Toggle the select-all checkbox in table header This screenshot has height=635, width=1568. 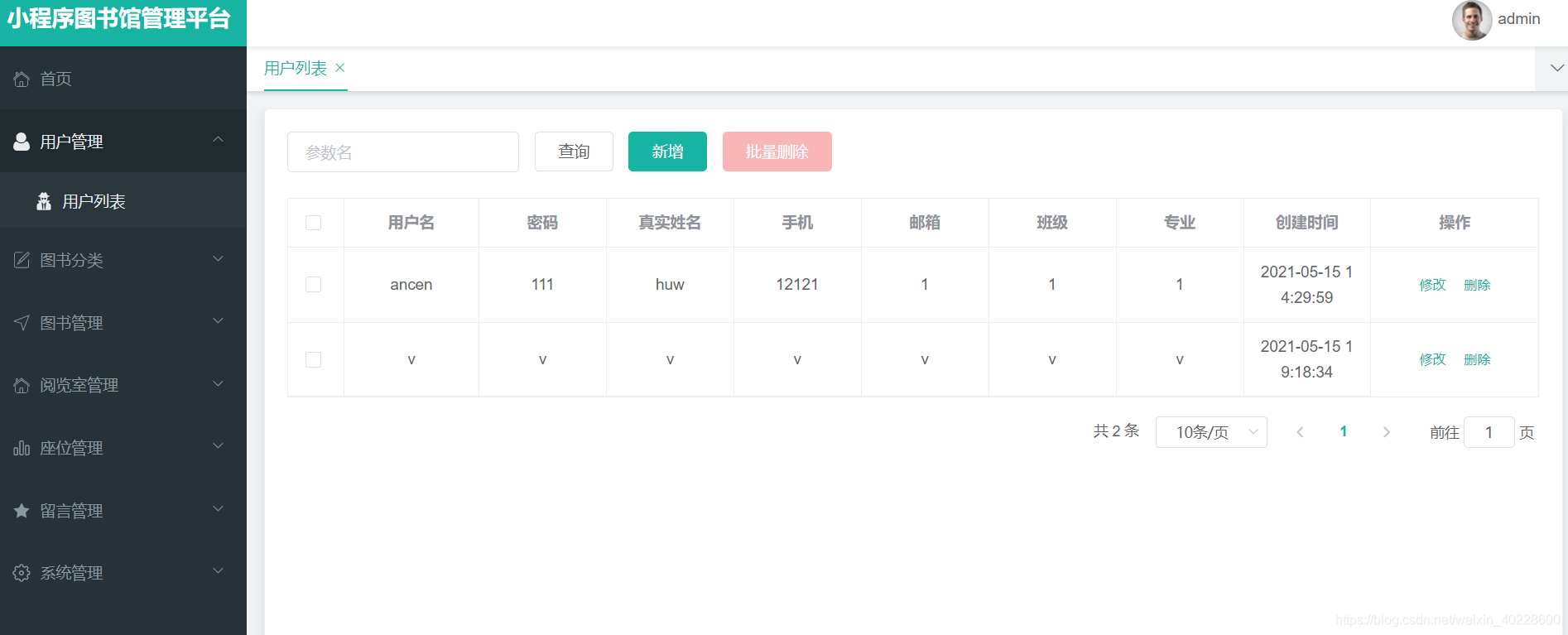pyautogui.click(x=313, y=223)
